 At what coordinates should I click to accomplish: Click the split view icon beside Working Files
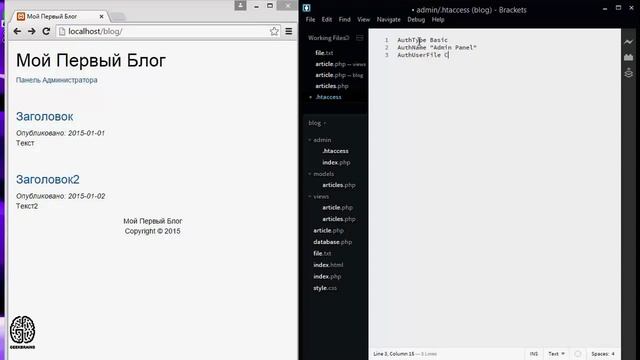(360, 38)
